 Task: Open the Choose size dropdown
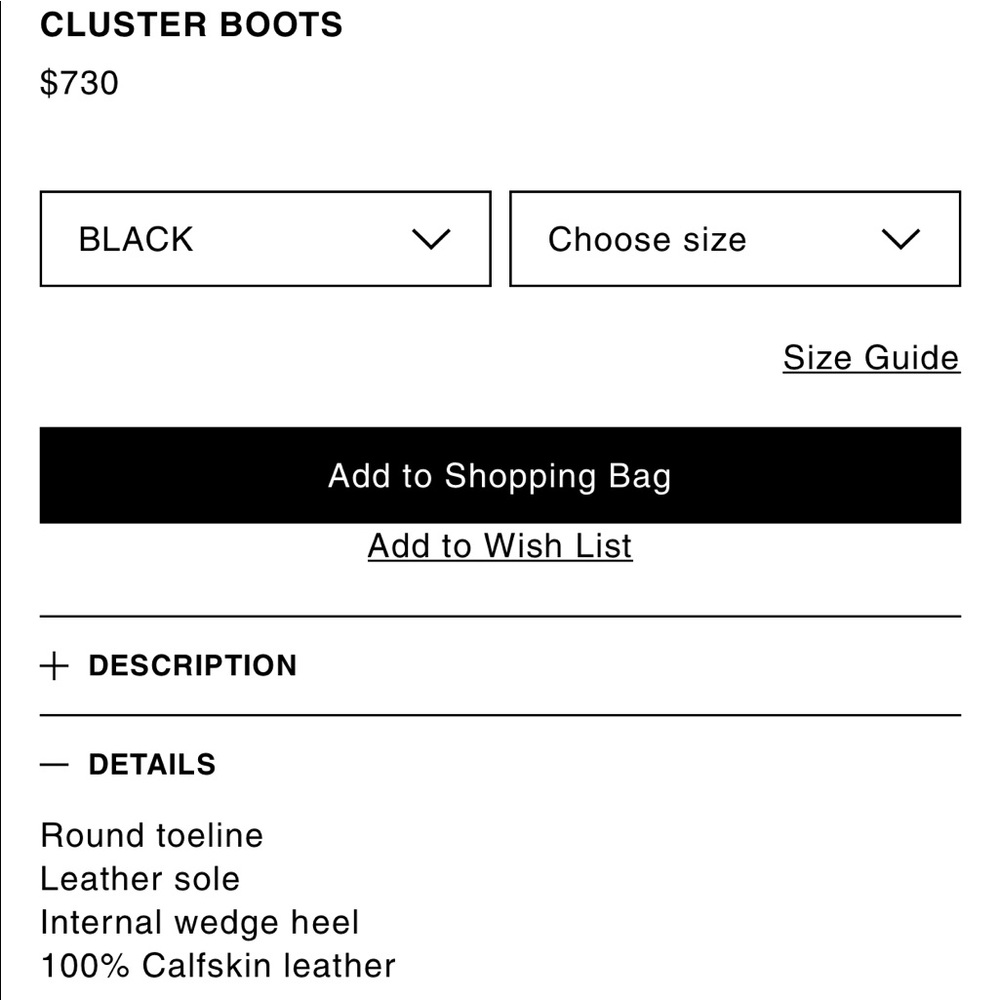735,238
